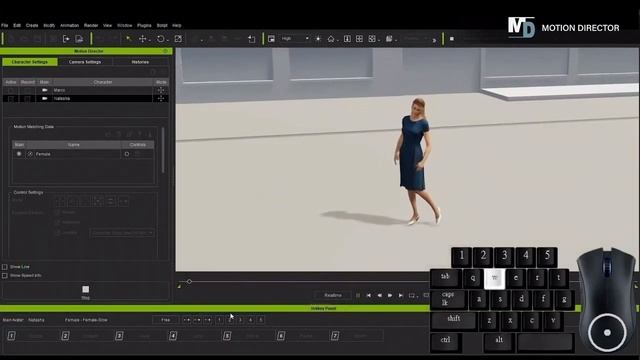Click hotkey slot 1 in Hotkey Panel

(x=11, y=336)
